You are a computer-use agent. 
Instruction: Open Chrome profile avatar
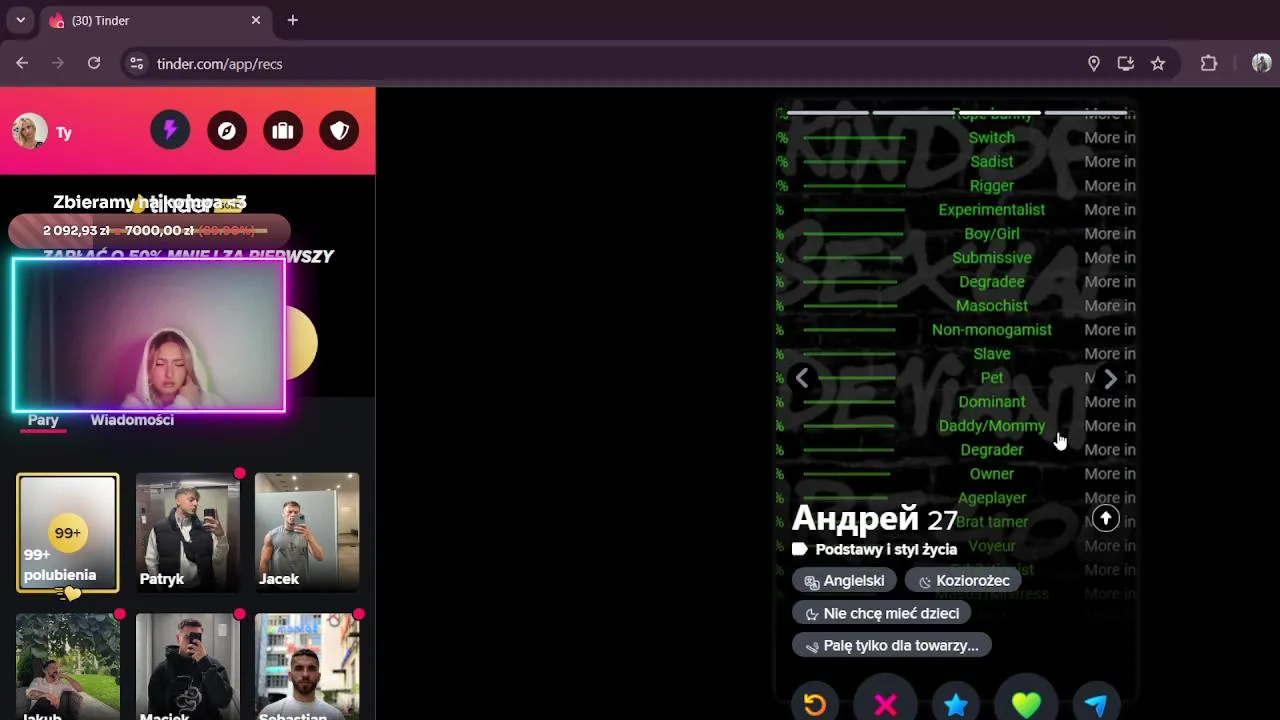click(1261, 63)
